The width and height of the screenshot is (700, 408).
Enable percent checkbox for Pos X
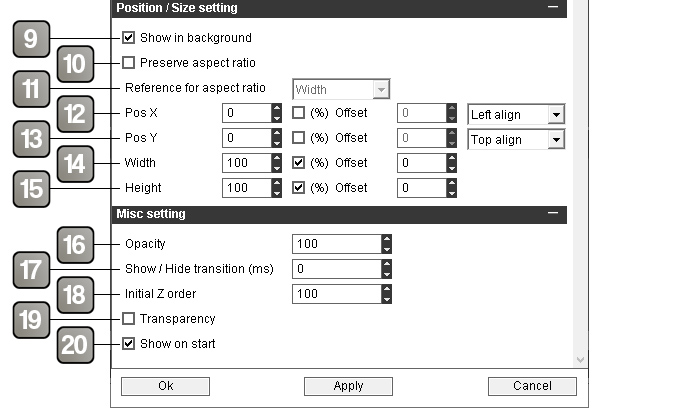(x=298, y=112)
